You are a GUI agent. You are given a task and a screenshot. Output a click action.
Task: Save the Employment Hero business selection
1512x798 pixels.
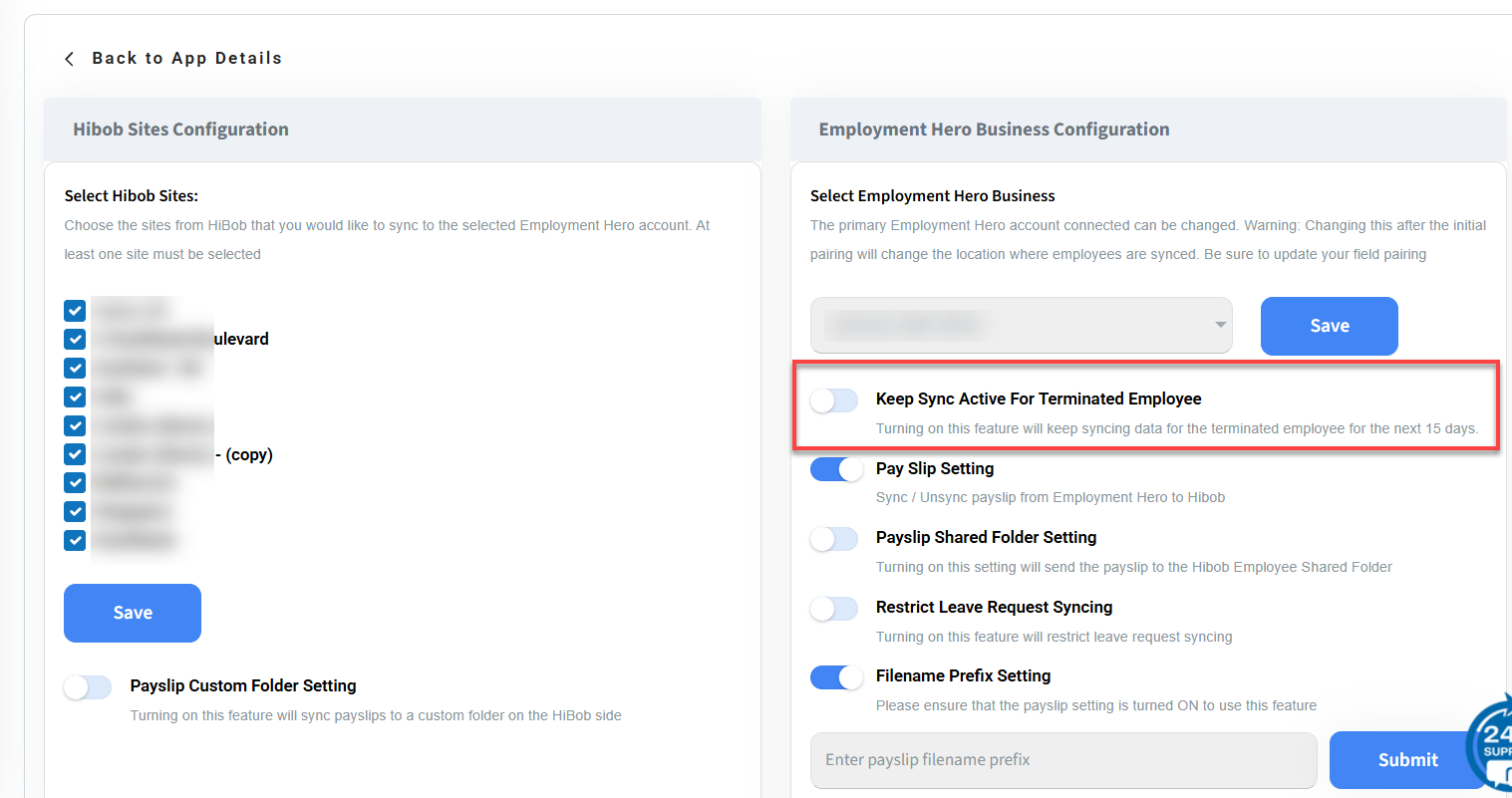pyautogui.click(x=1329, y=326)
